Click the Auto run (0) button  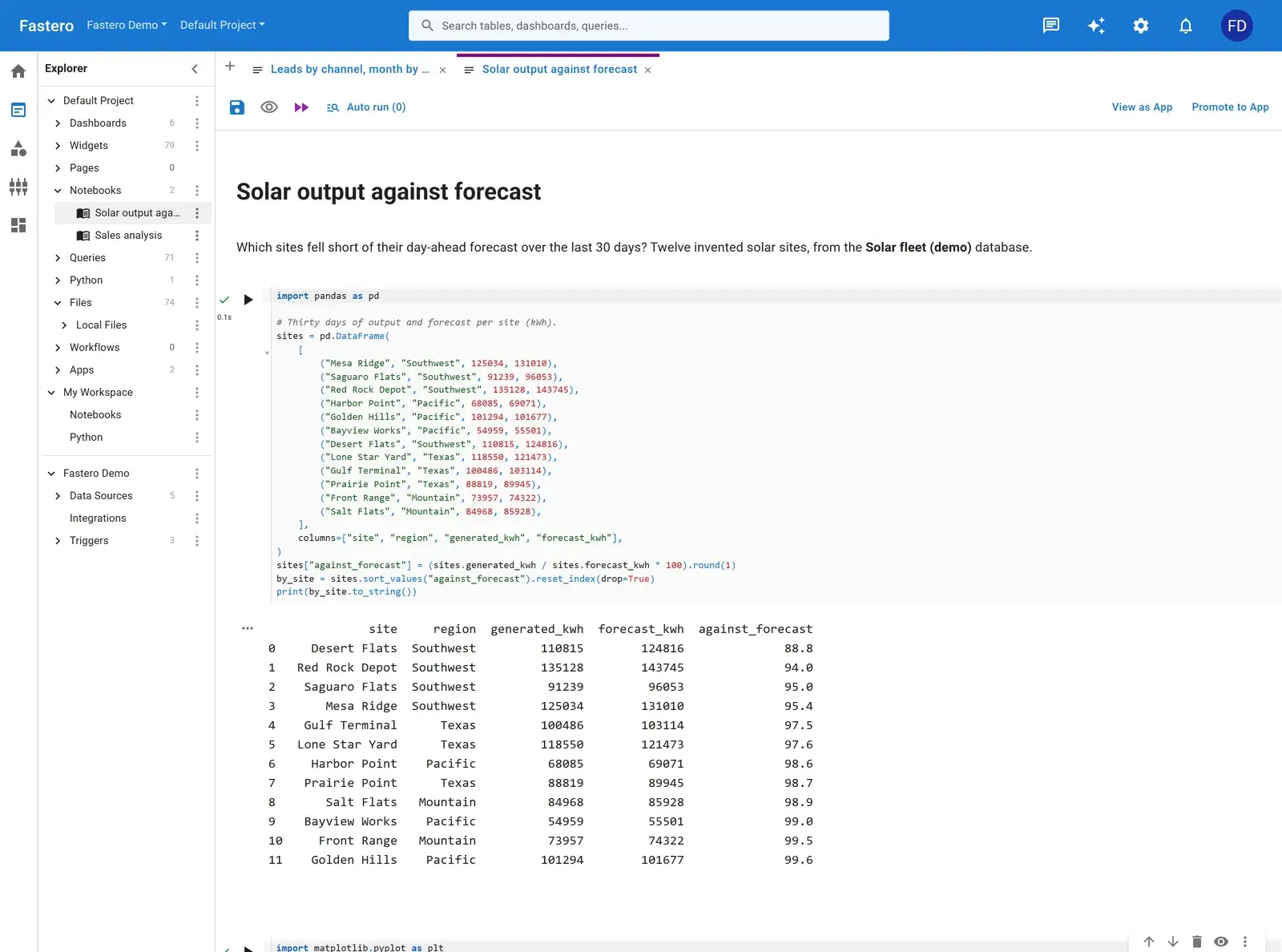366,107
